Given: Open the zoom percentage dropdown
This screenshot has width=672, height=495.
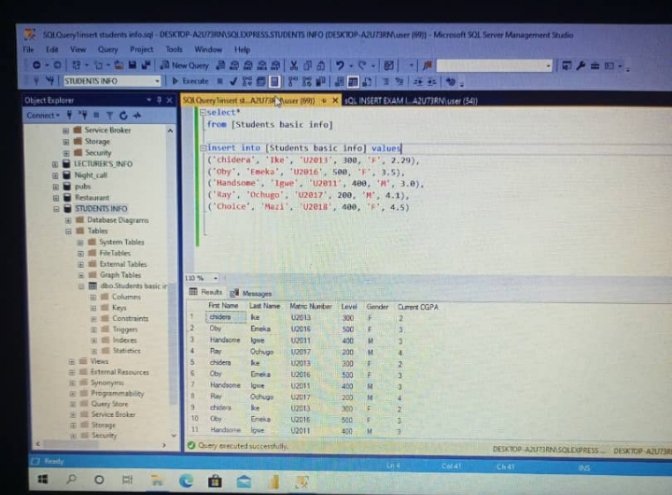Looking at the screenshot, I should point(215,278).
